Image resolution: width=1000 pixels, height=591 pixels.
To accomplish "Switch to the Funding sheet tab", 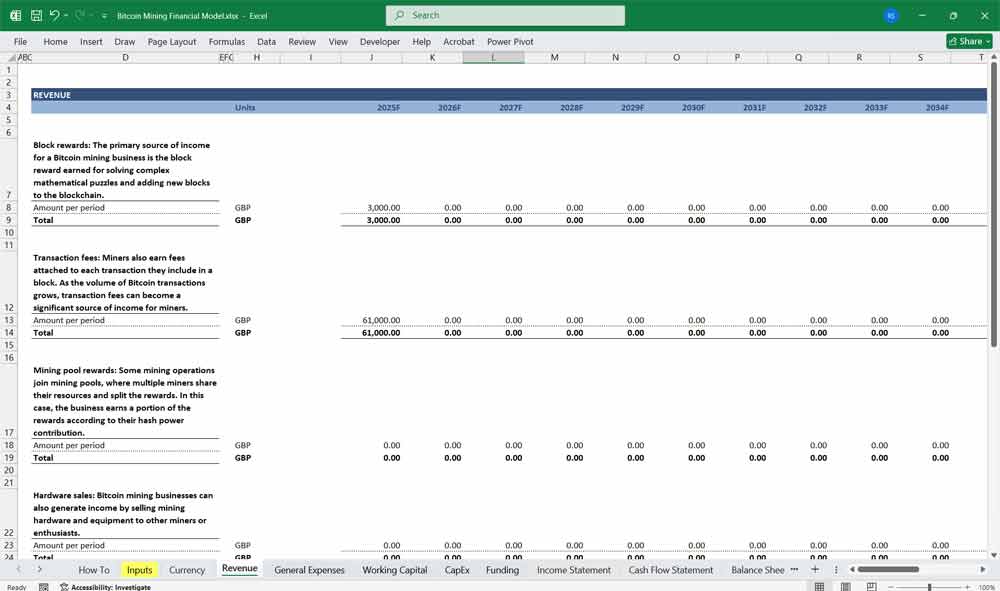I will [x=503, y=570].
